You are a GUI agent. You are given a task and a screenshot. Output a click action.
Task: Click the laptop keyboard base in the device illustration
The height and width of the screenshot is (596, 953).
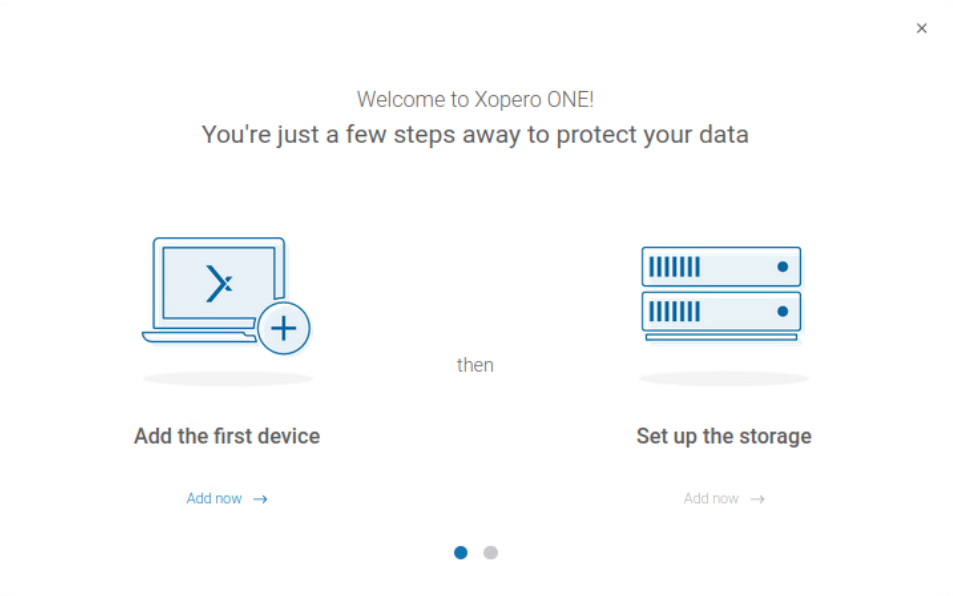pos(198,337)
